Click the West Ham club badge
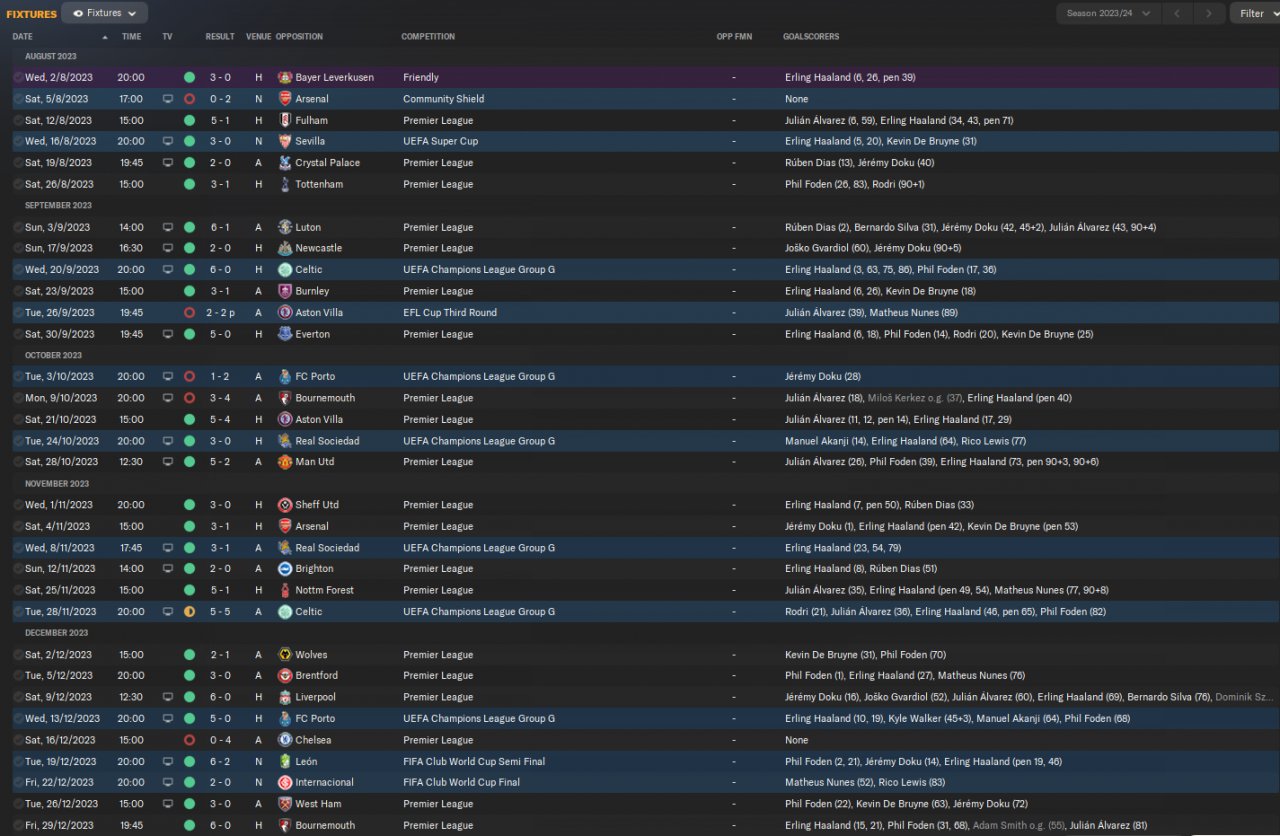This screenshot has width=1280, height=836. tap(285, 804)
